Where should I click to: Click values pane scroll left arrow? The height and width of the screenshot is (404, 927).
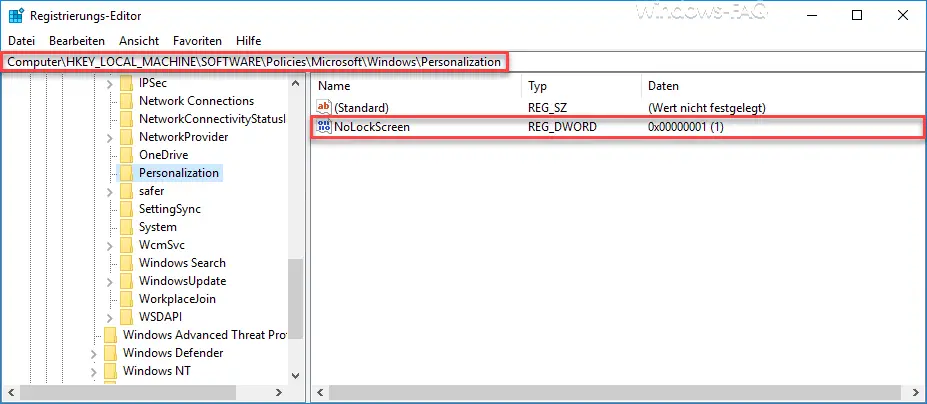click(320, 392)
